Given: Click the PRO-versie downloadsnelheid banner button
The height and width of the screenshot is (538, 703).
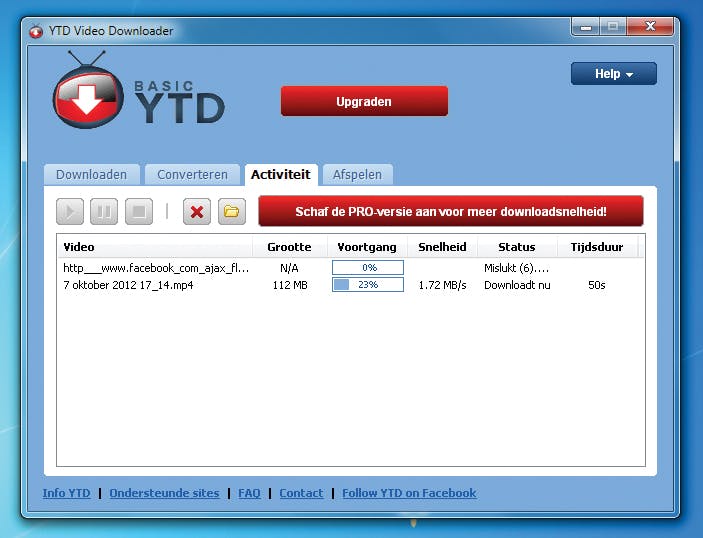Looking at the screenshot, I should pyautogui.click(x=451, y=211).
